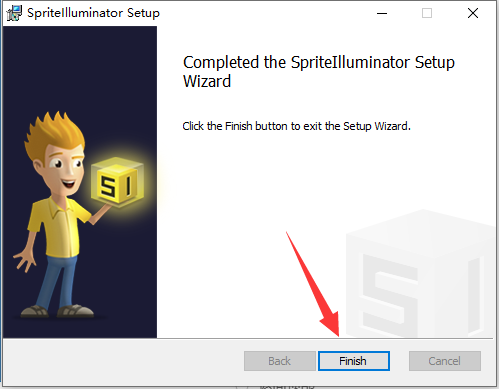Select the greyed-out Back button
This screenshot has width=499, height=389.
pyautogui.click(x=280, y=361)
